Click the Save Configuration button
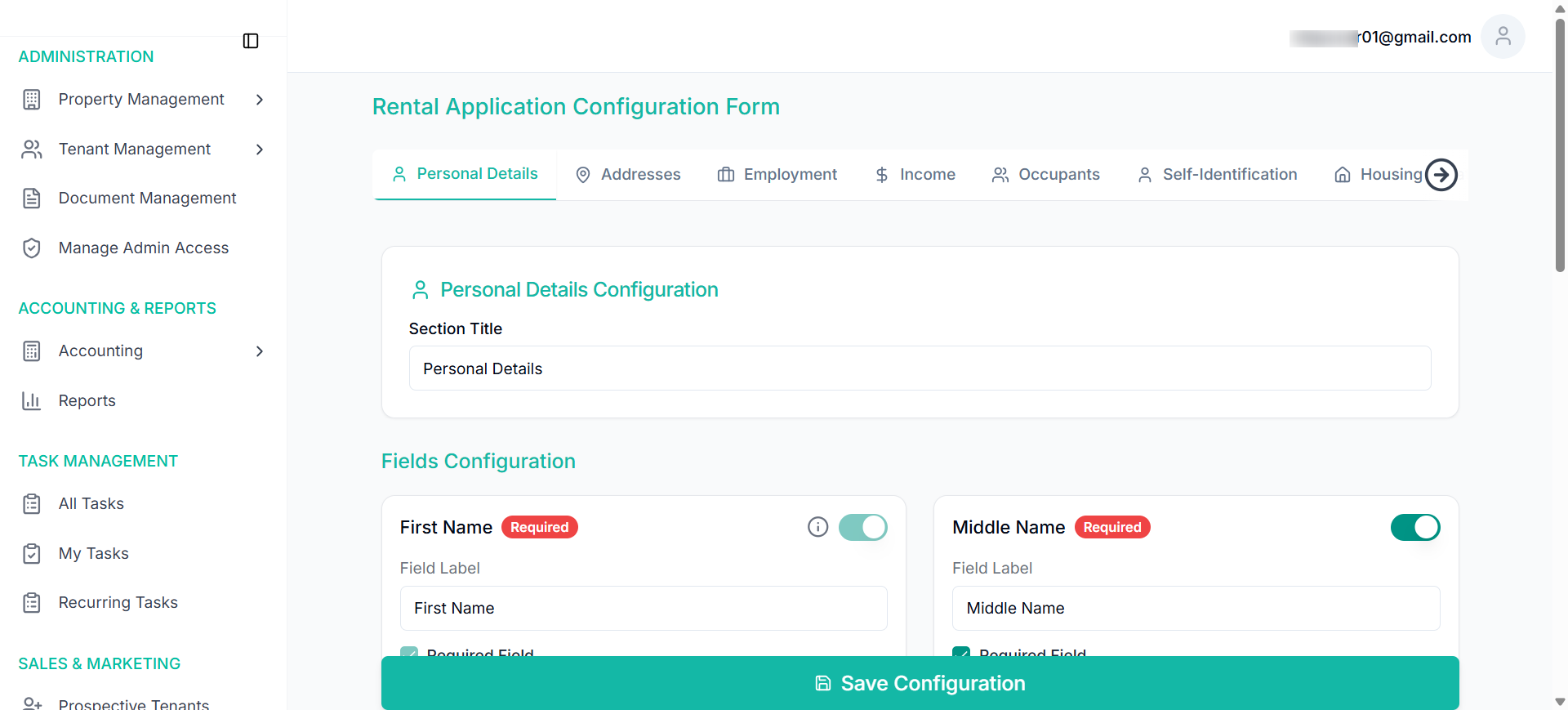 [x=920, y=683]
